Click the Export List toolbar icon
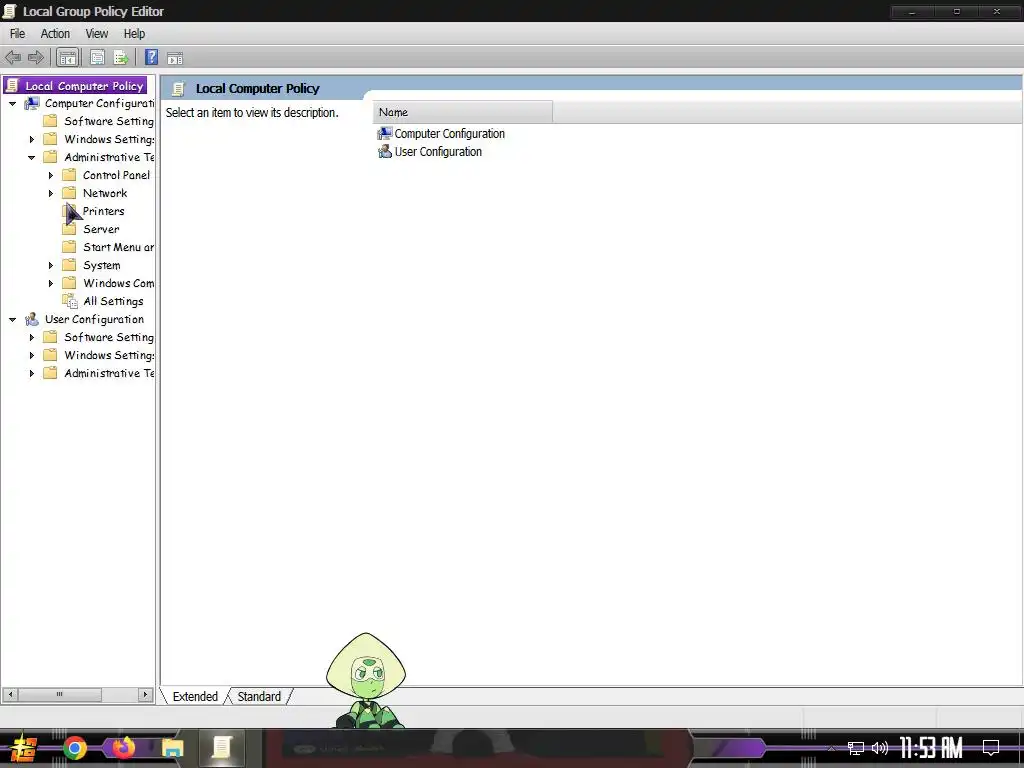This screenshot has width=1024, height=768. (x=121, y=57)
